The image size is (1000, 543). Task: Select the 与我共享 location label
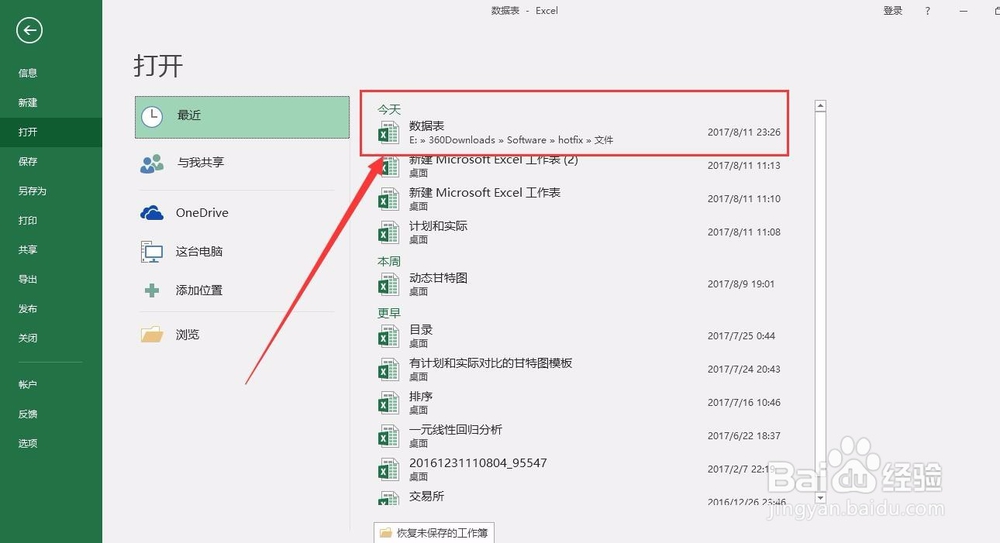coord(200,162)
